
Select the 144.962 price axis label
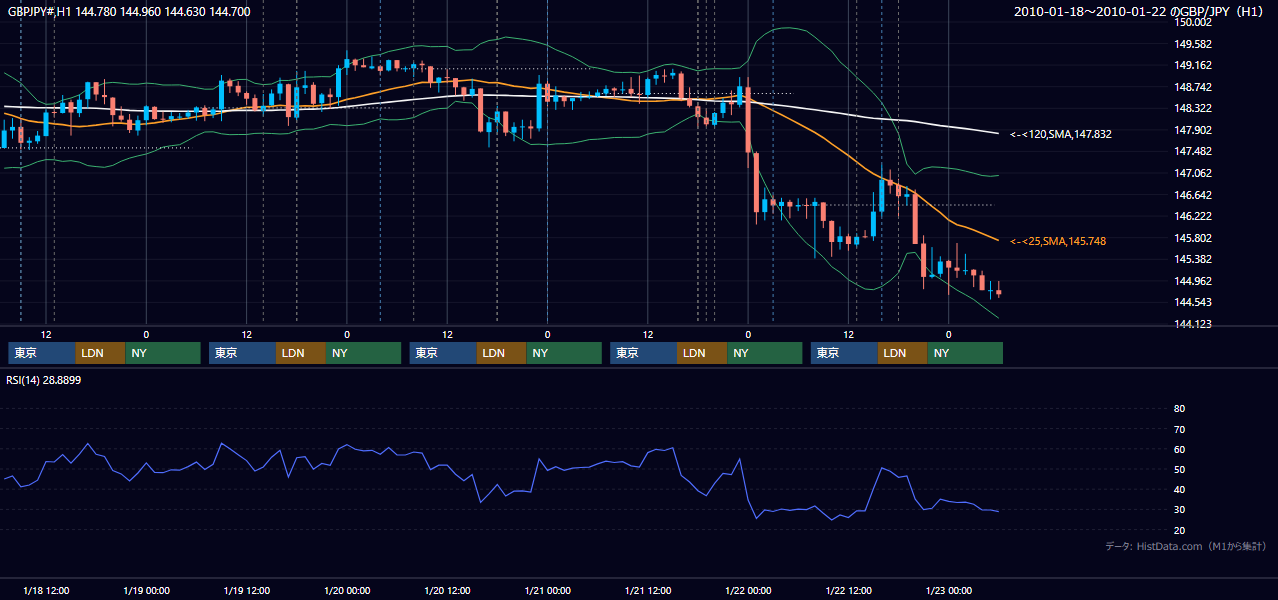click(1193, 281)
